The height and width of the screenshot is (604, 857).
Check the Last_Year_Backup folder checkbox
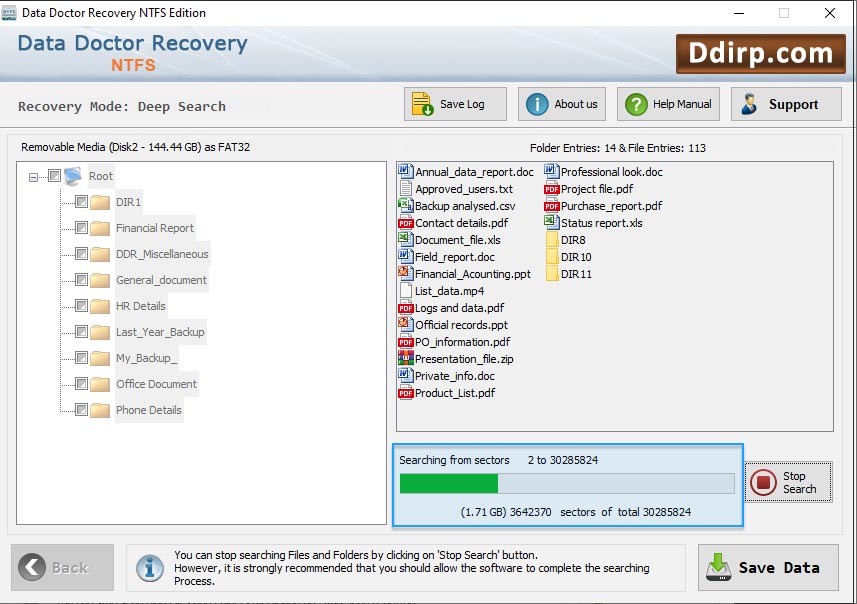[x=81, y=332]
